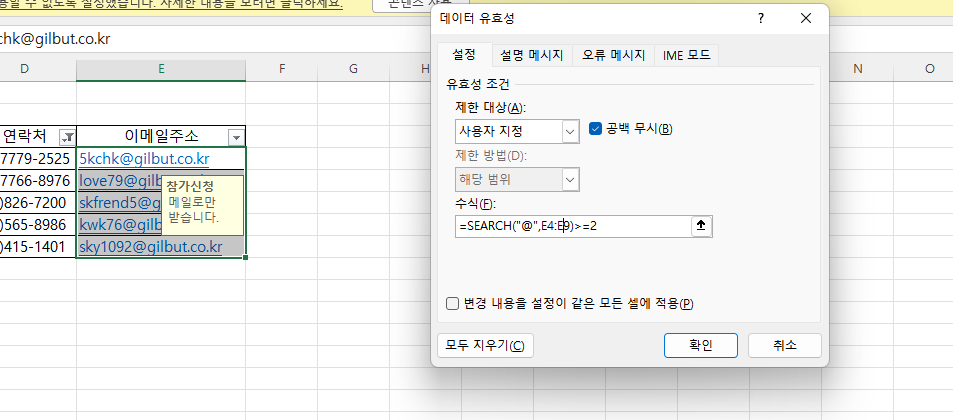Image resolution: width=953 pixels, height=420 pixels.
Task: Switch to the 오류 메시지 tab
Action: click(614, 55)
